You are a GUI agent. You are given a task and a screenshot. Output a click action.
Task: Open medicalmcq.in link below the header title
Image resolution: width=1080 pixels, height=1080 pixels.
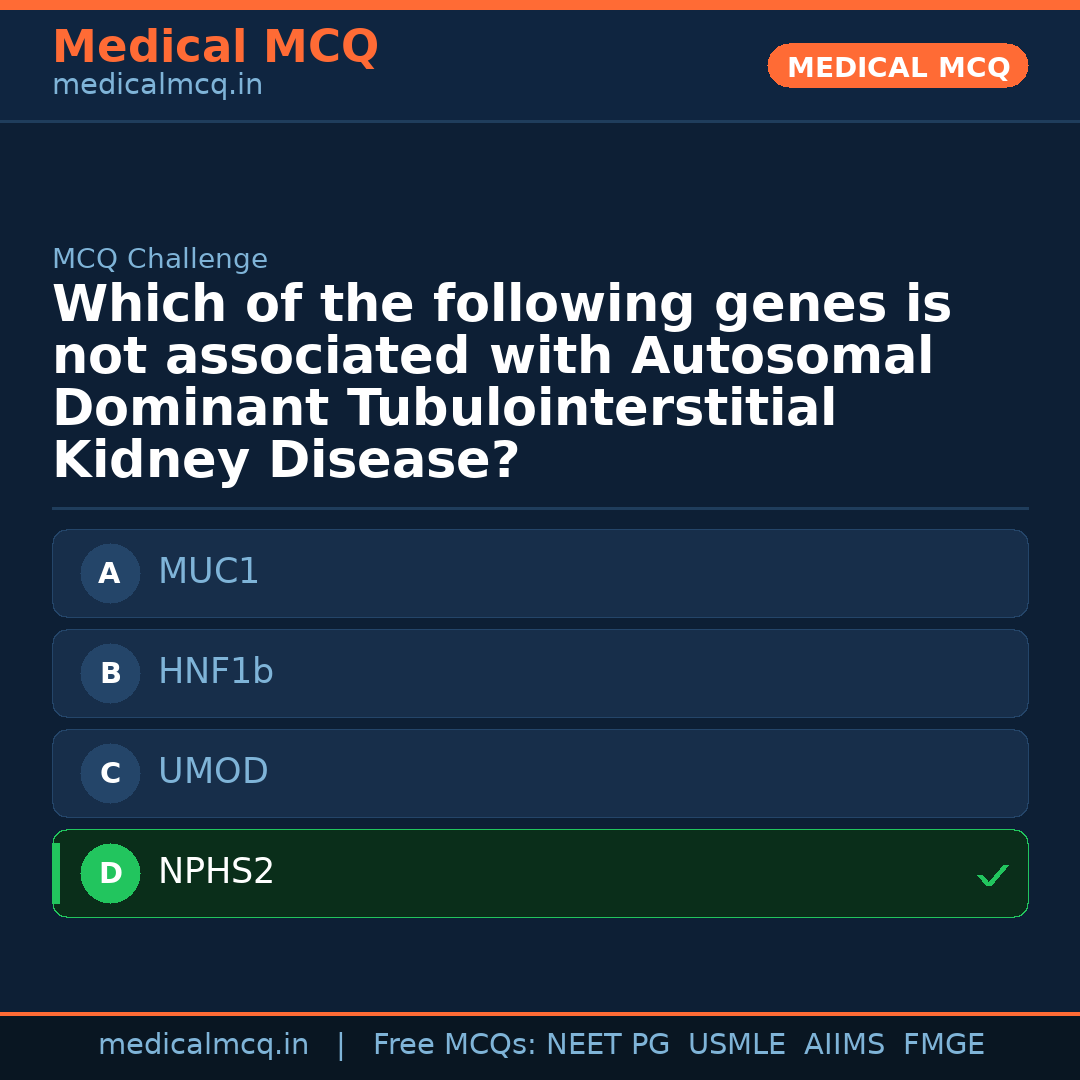pyautogui.click(x=157, y=86)
